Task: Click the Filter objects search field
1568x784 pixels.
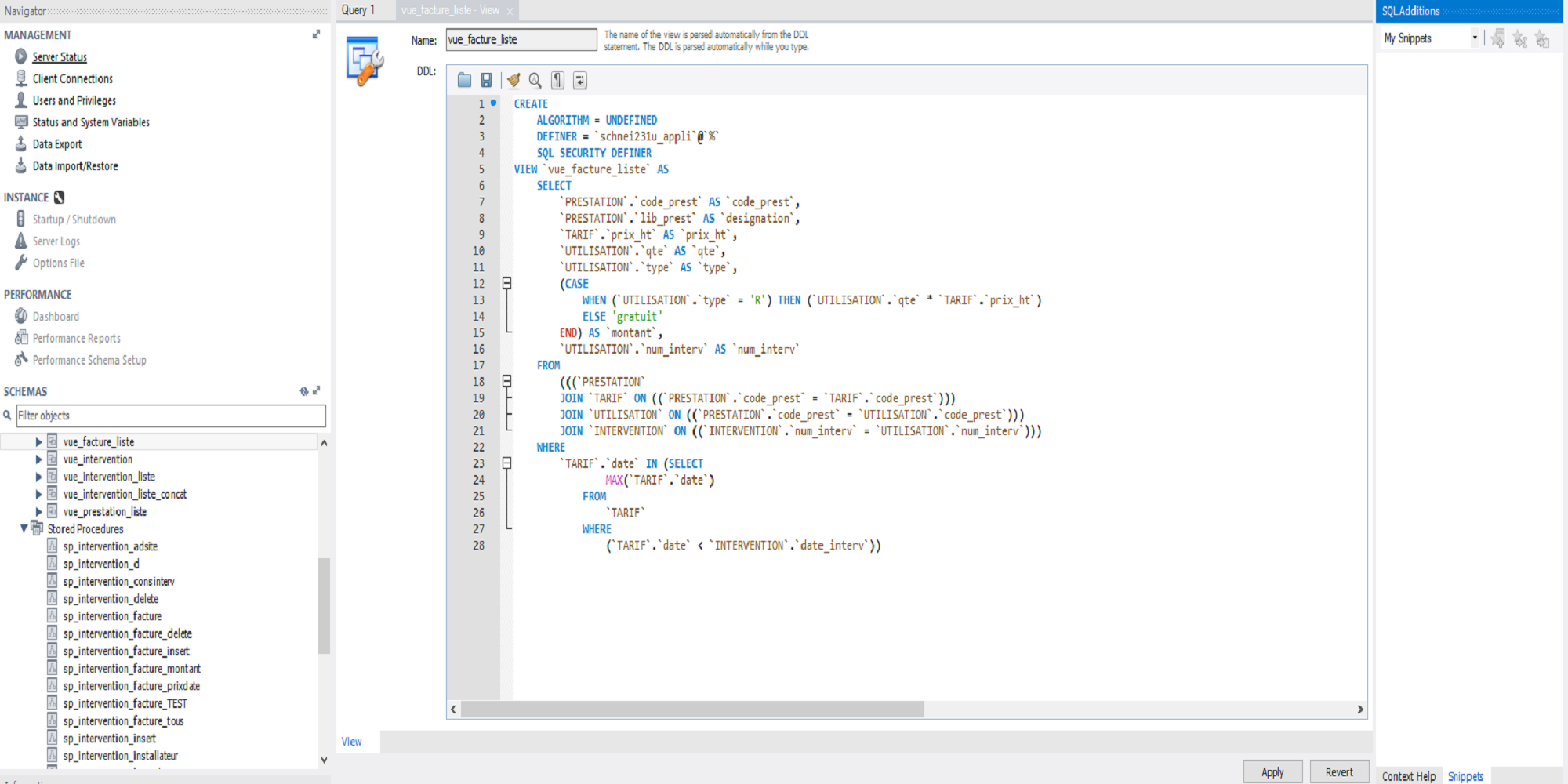Action: coord(171,416)
